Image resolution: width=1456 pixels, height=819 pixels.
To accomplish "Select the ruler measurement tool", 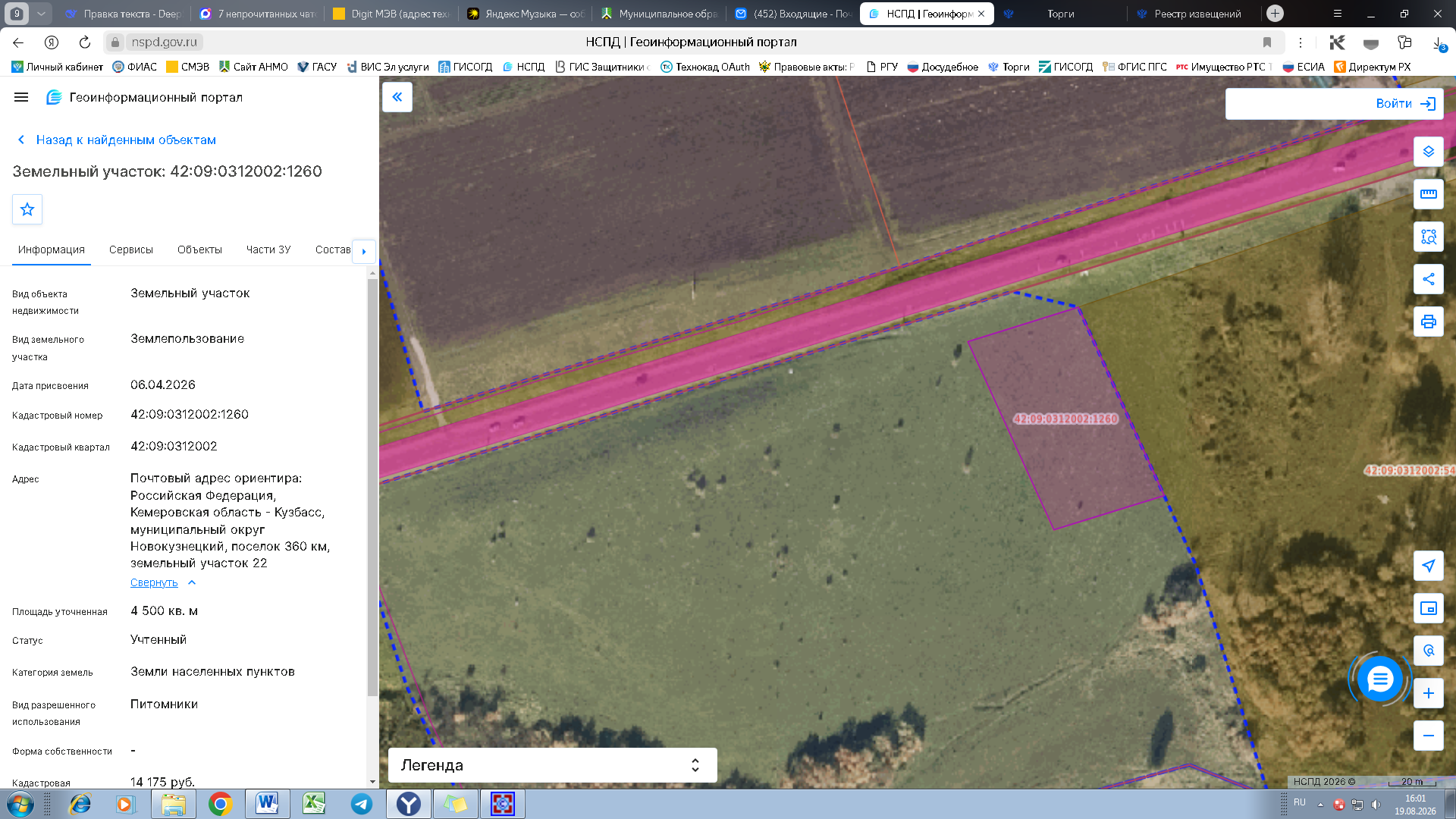I will coord(1429,194).
